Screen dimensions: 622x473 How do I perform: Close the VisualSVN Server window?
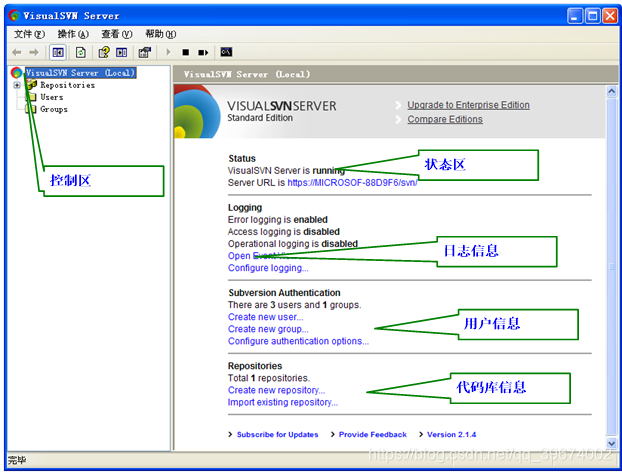click(x=610, y=16)
